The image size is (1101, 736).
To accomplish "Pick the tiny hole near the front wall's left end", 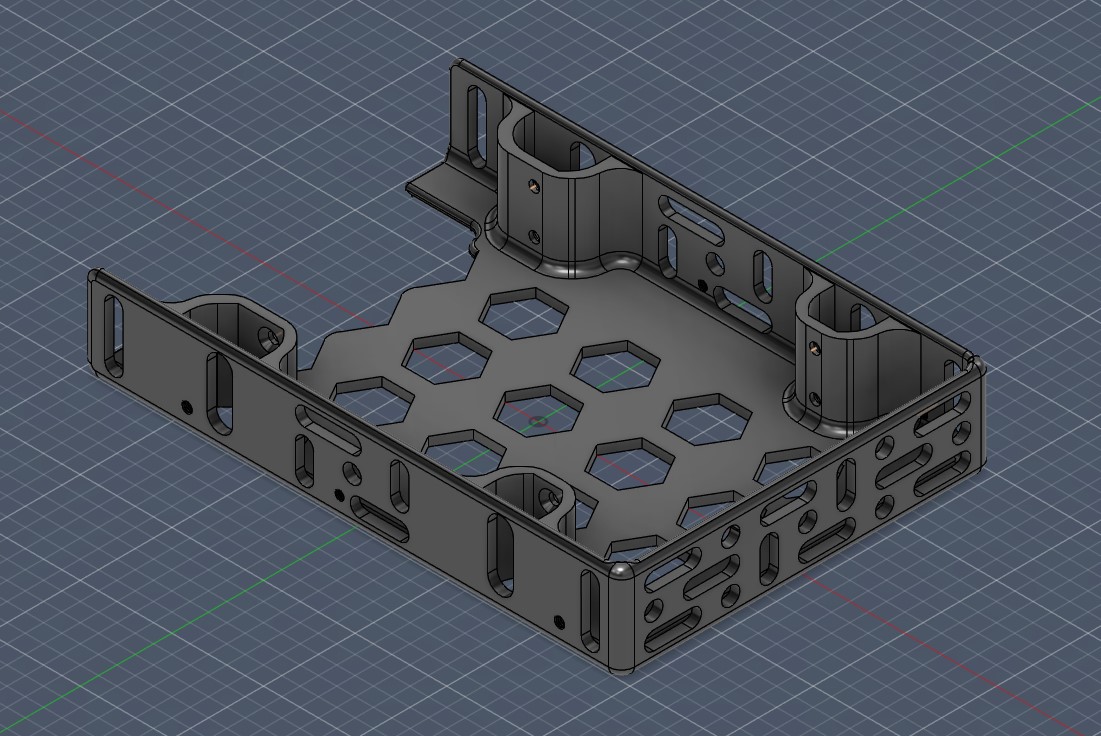I will (x=186, y=406).
